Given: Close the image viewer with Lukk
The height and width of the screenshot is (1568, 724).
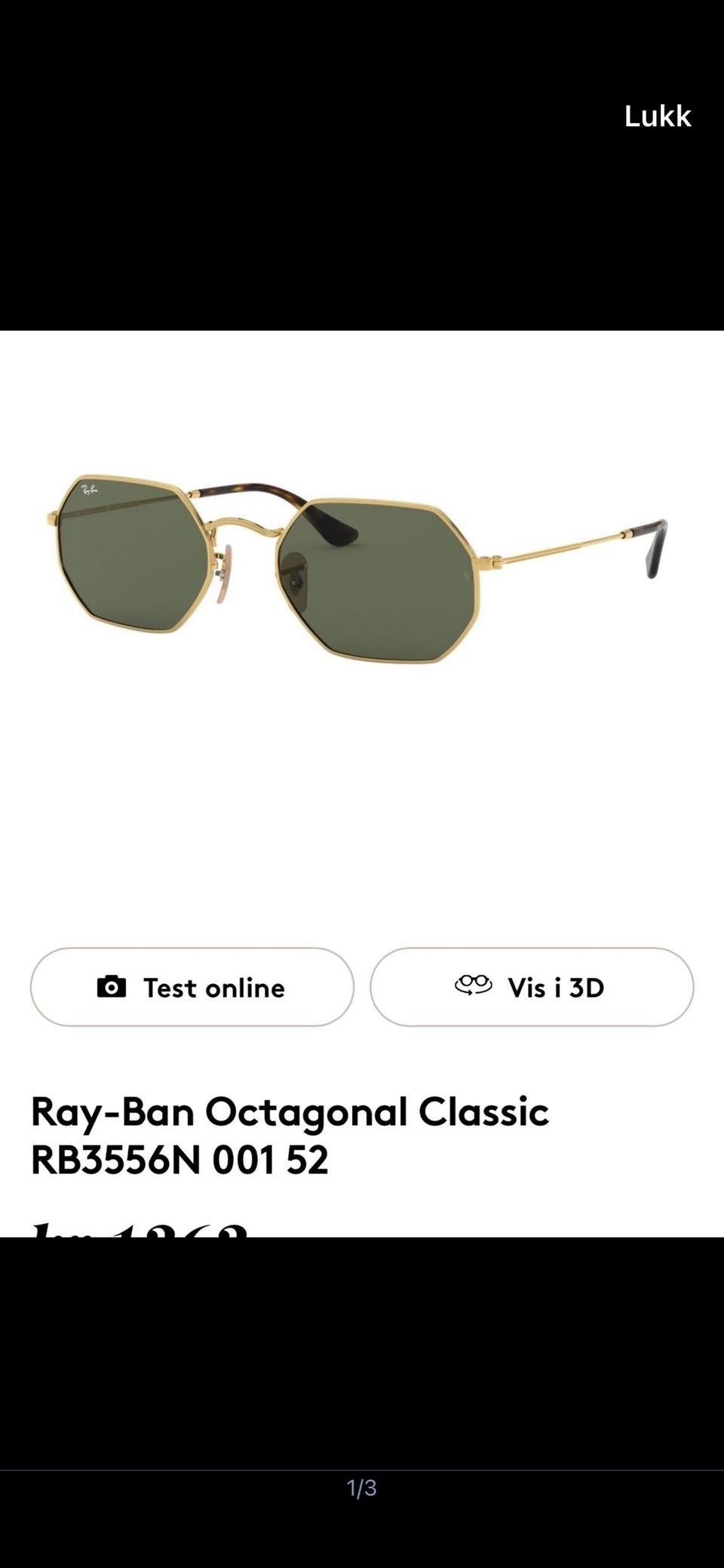Looking at the screenshot, I should [658, 116].
